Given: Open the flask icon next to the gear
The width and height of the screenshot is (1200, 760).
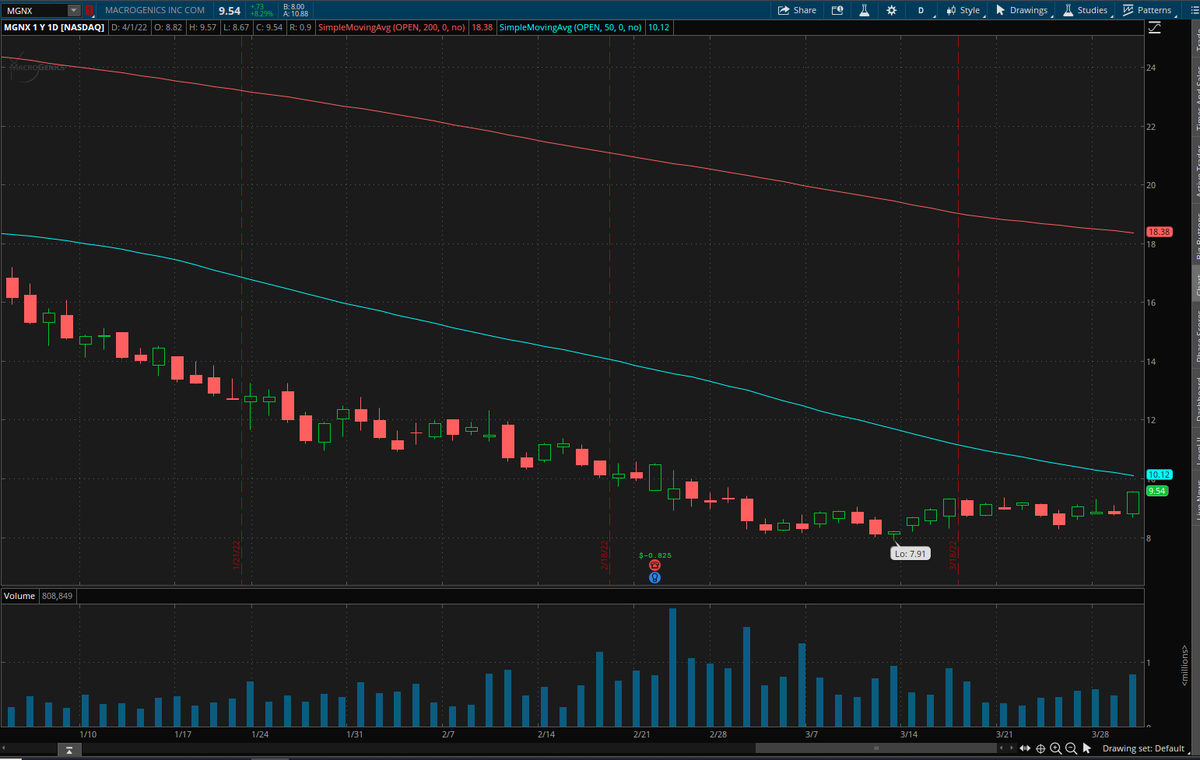Looking at the screenshot, I should [864, 10].
